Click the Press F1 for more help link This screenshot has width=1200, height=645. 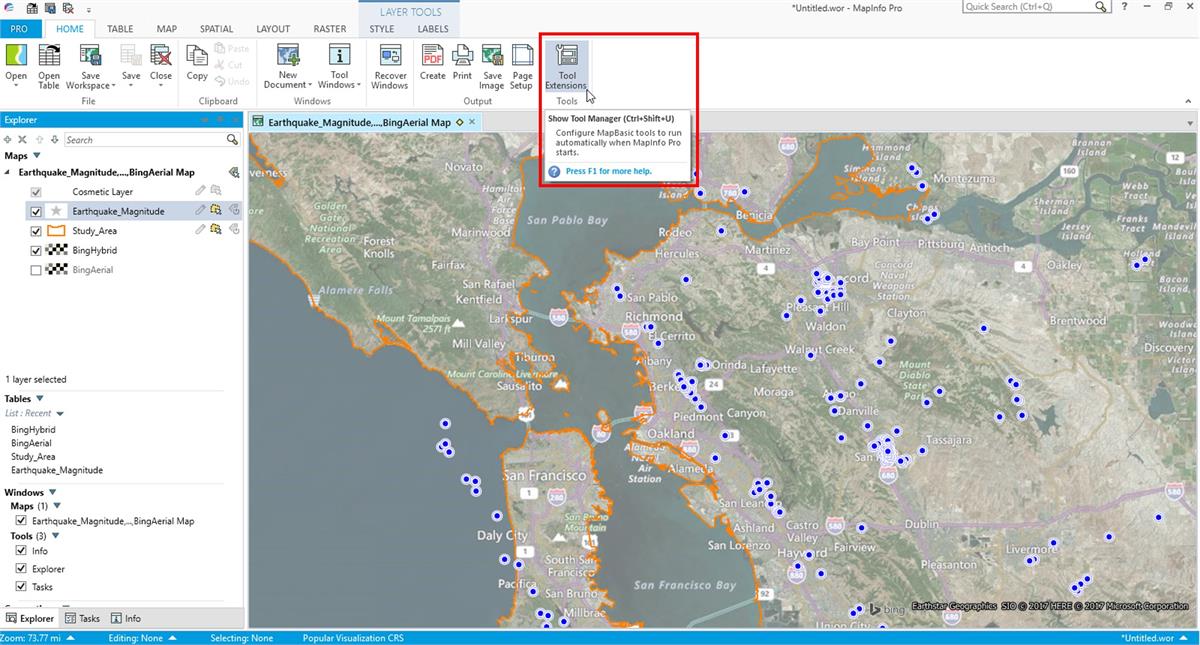[x=608, y=171]
